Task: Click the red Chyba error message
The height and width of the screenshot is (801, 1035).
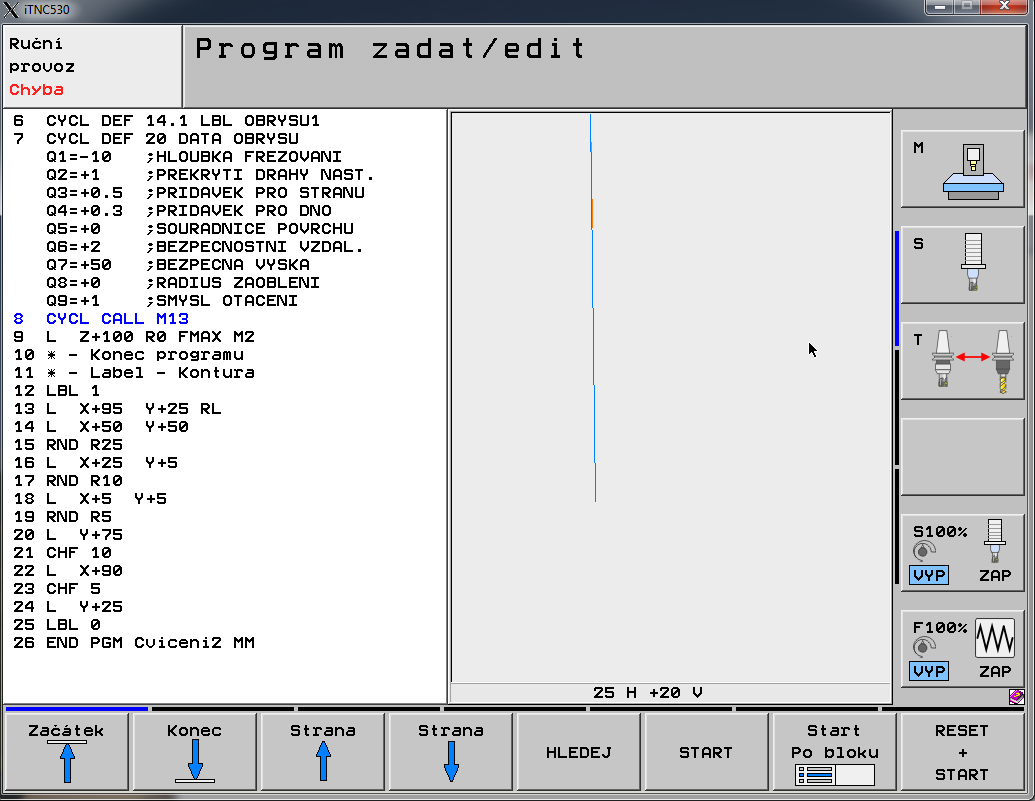Action: coord(37,90)
